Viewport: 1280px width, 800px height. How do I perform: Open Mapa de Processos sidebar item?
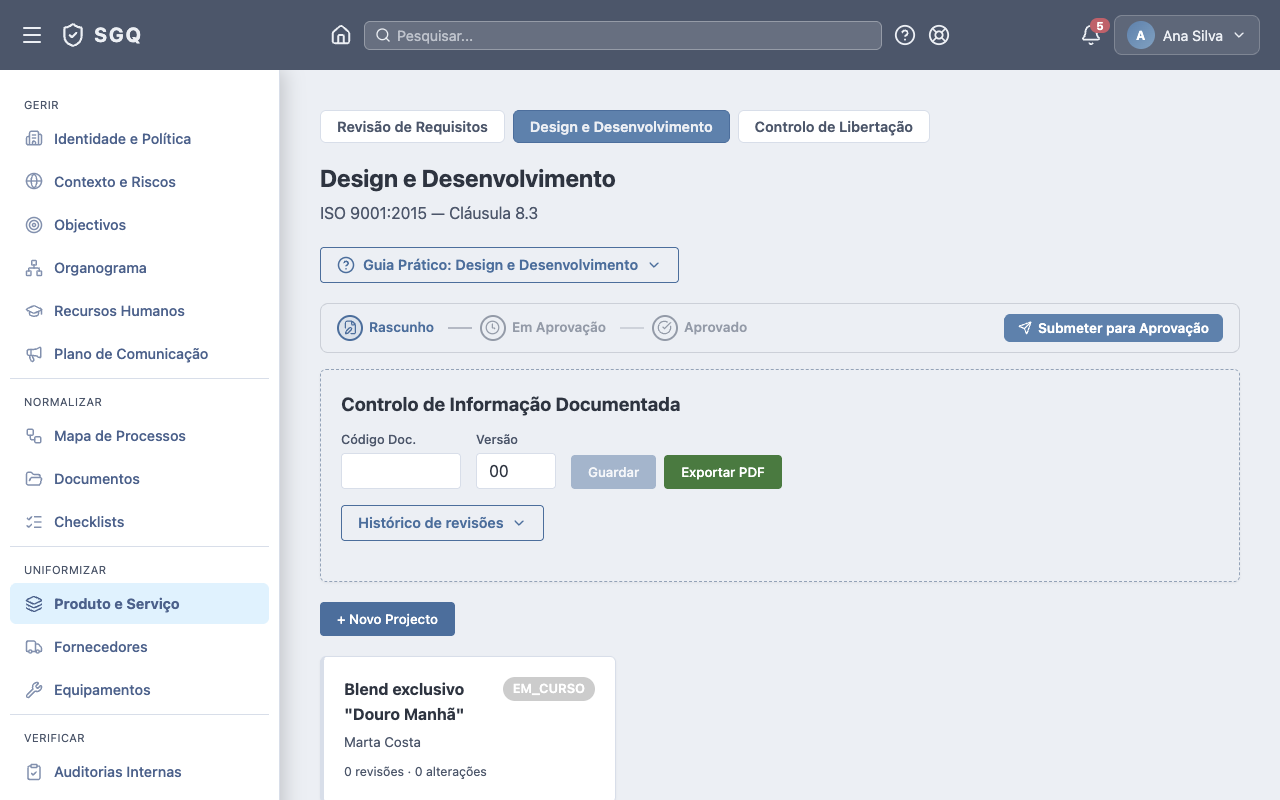pyautogui.click(x=139, y=436)
